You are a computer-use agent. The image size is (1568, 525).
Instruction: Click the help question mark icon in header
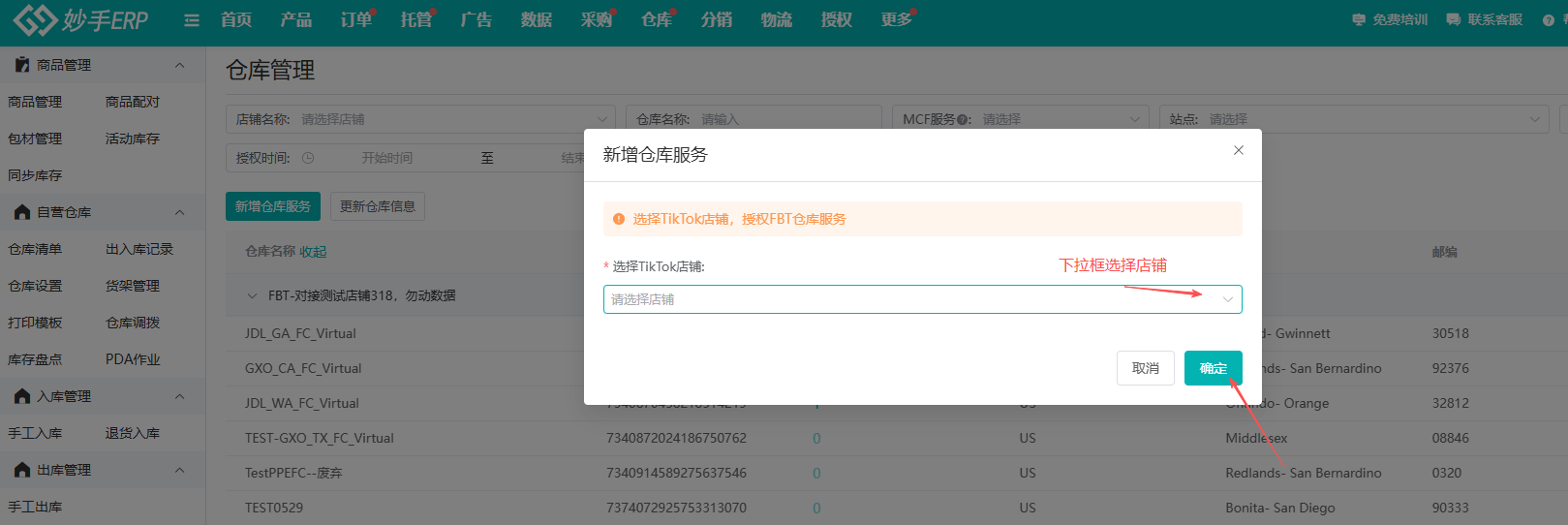click(1548, 20)
